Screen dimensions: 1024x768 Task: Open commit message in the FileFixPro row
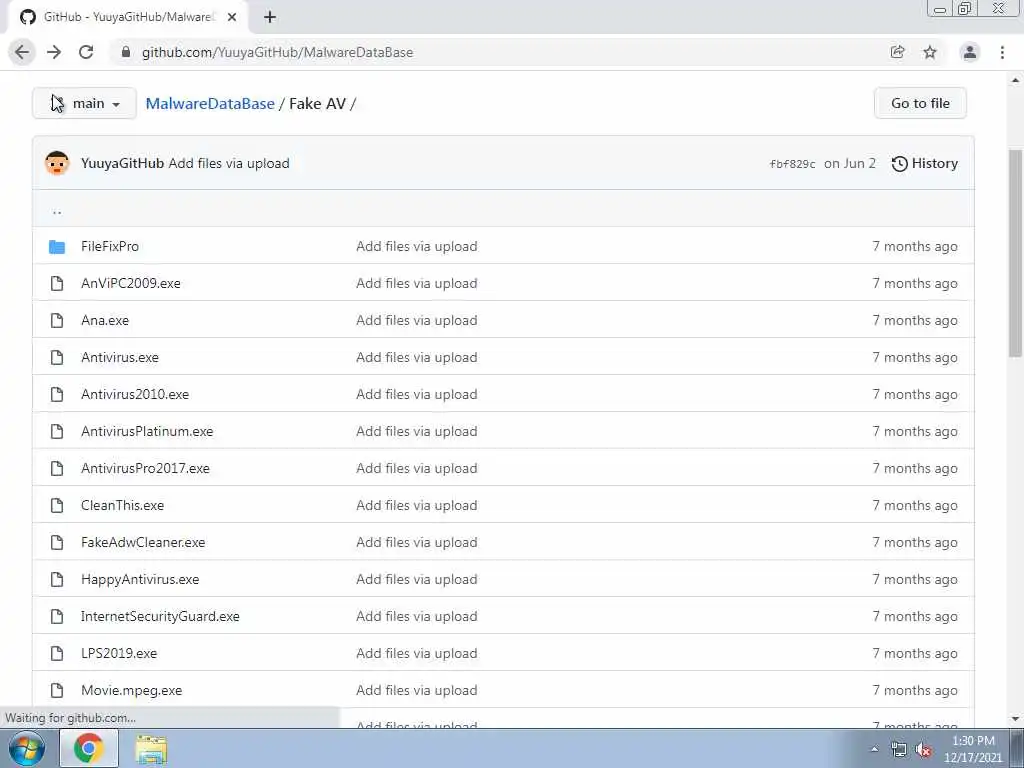[417, 246]
